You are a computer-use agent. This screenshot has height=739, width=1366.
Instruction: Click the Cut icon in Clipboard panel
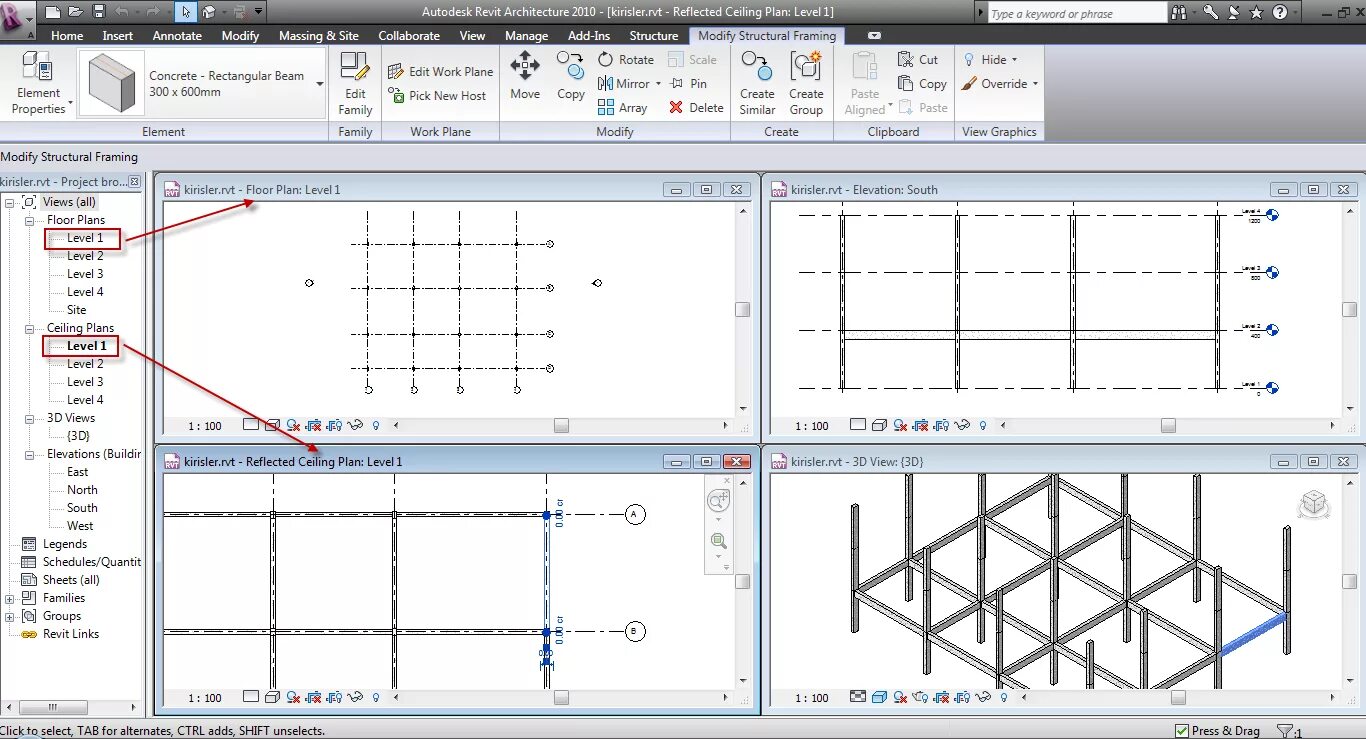(x=906, y=60)
